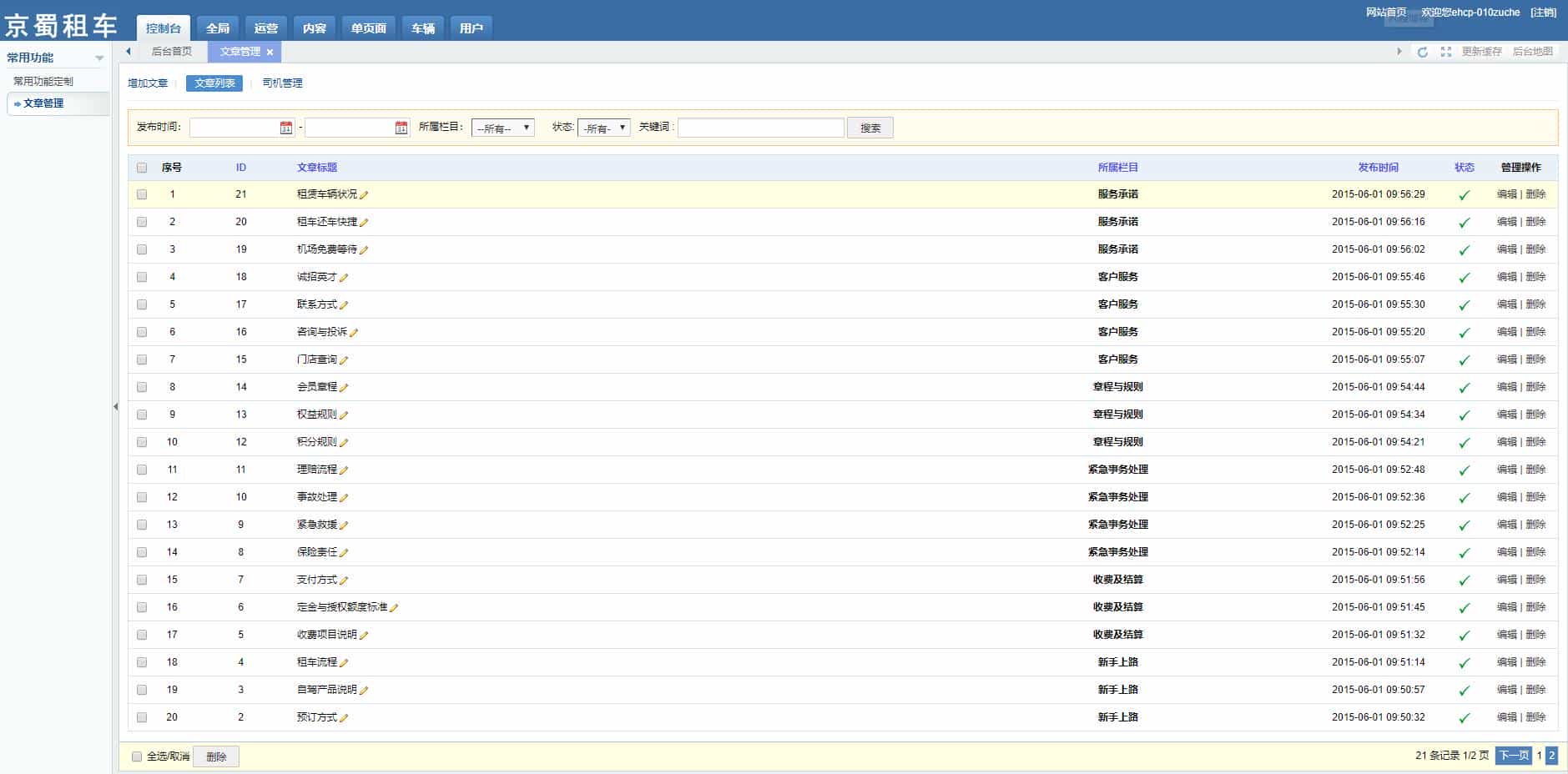The image size is (1568, 774).
Task: Close the 文章管理 tab with its x icon
Action: (x=270, y=52)
